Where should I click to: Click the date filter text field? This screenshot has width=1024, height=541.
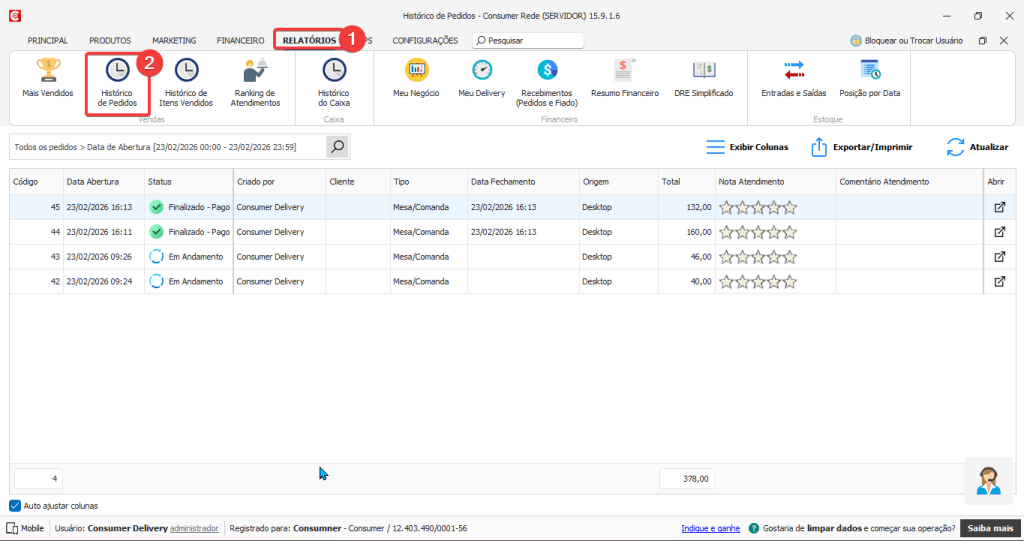coord(168,147)
